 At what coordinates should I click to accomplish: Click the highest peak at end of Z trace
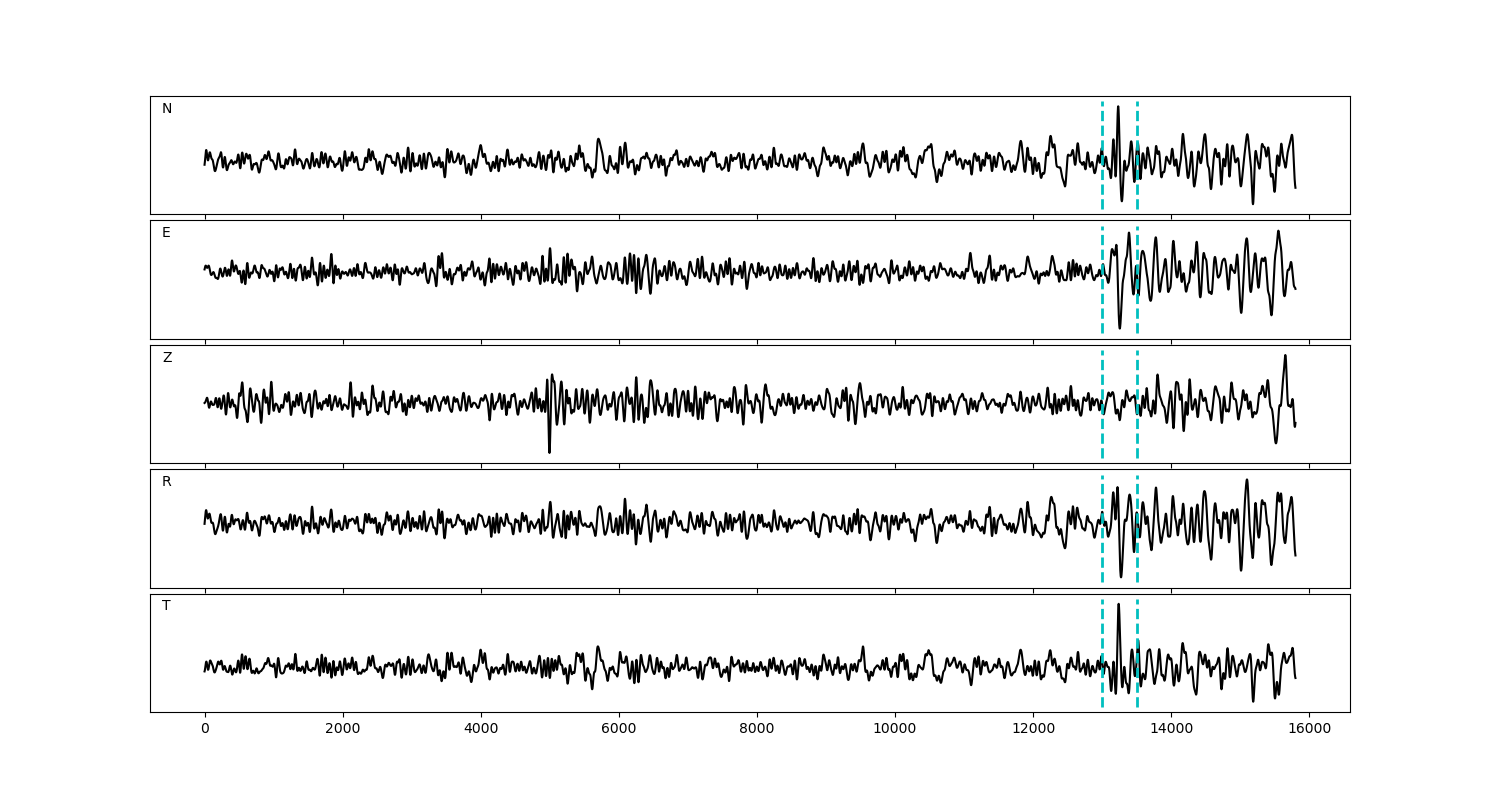click(1285, 357)
